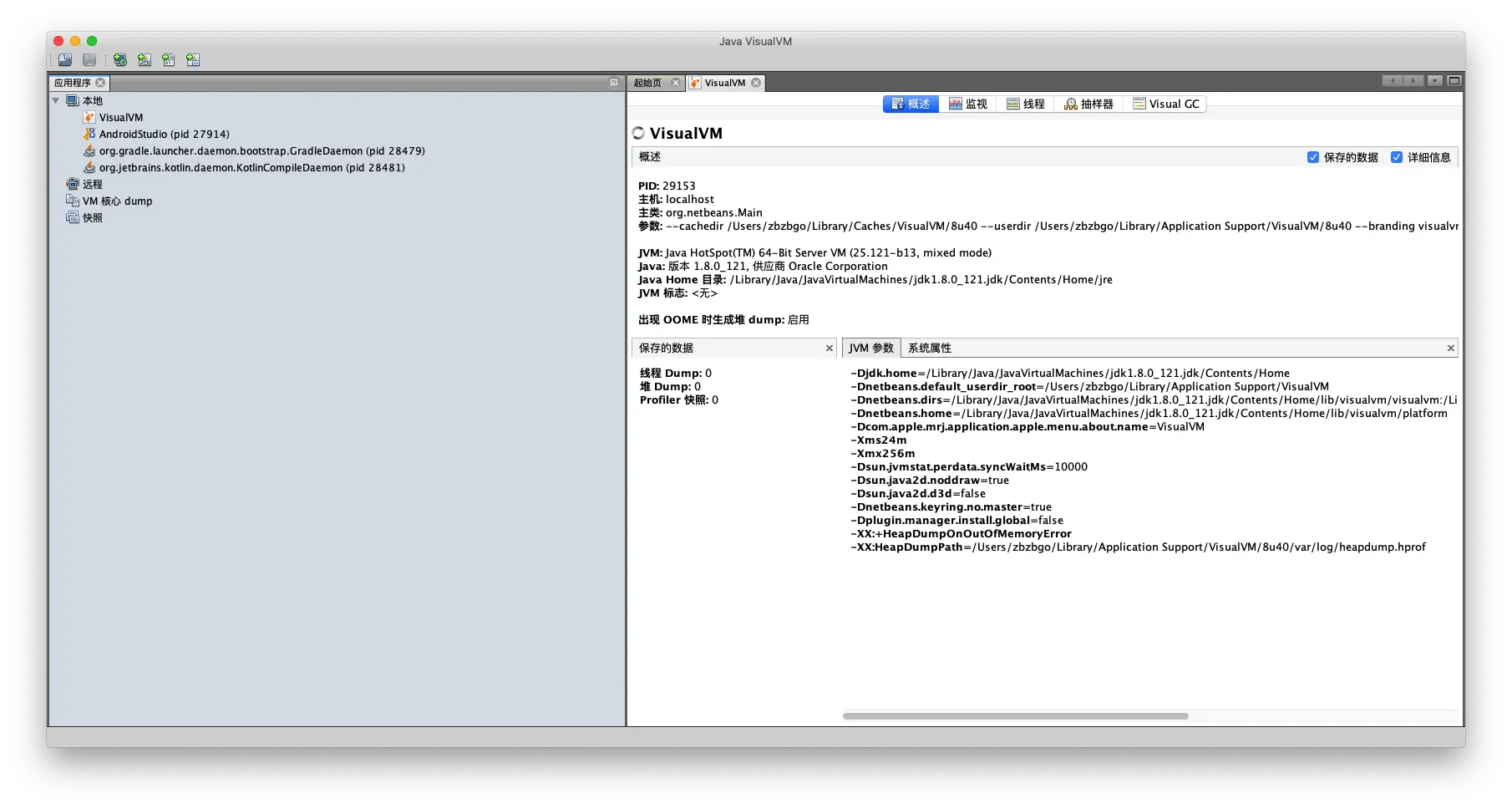
Task: Click the Add VM Coredump toolbar icon
Action: tap(169, 60)
